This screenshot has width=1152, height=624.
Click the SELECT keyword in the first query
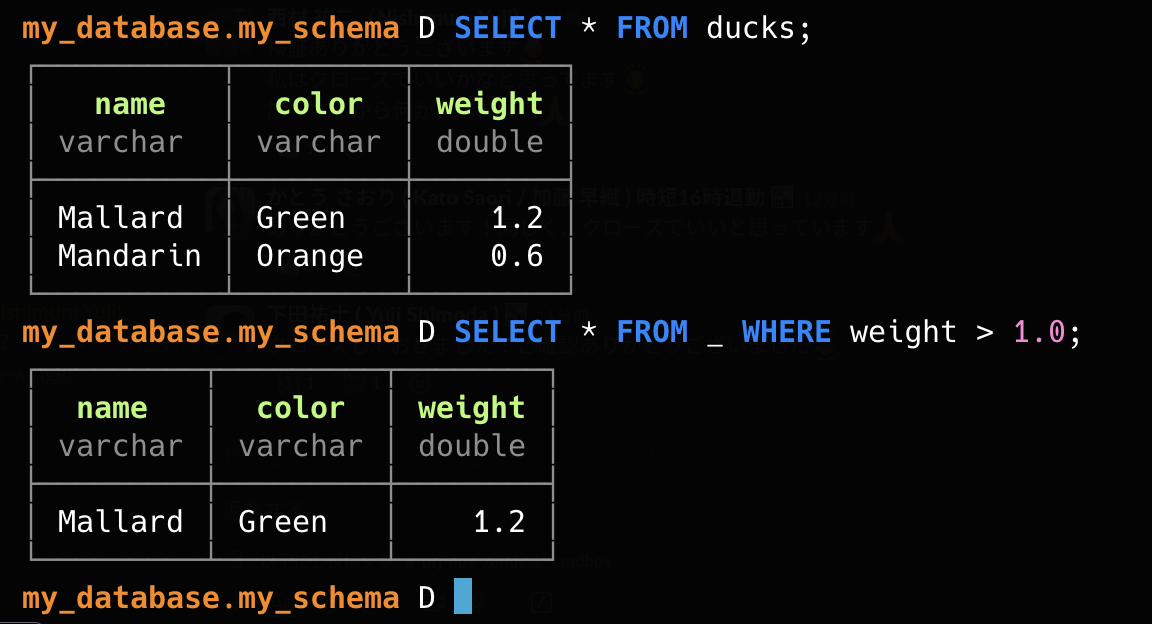tap(508, 28)
